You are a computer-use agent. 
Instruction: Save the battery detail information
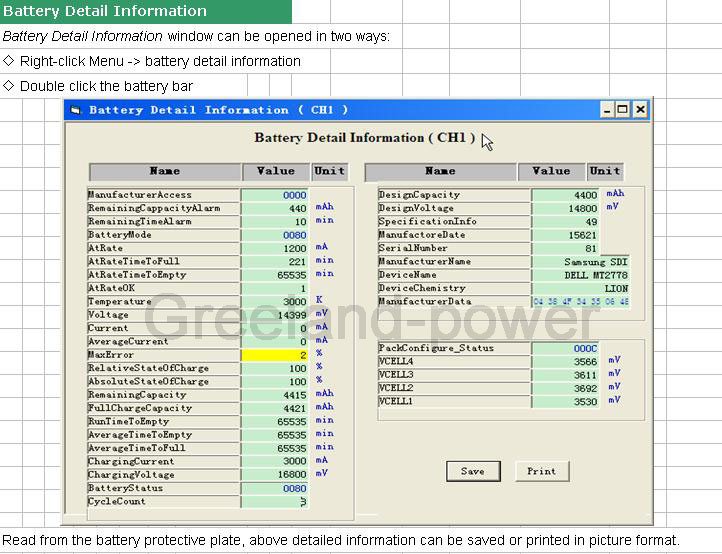(473, 471)
